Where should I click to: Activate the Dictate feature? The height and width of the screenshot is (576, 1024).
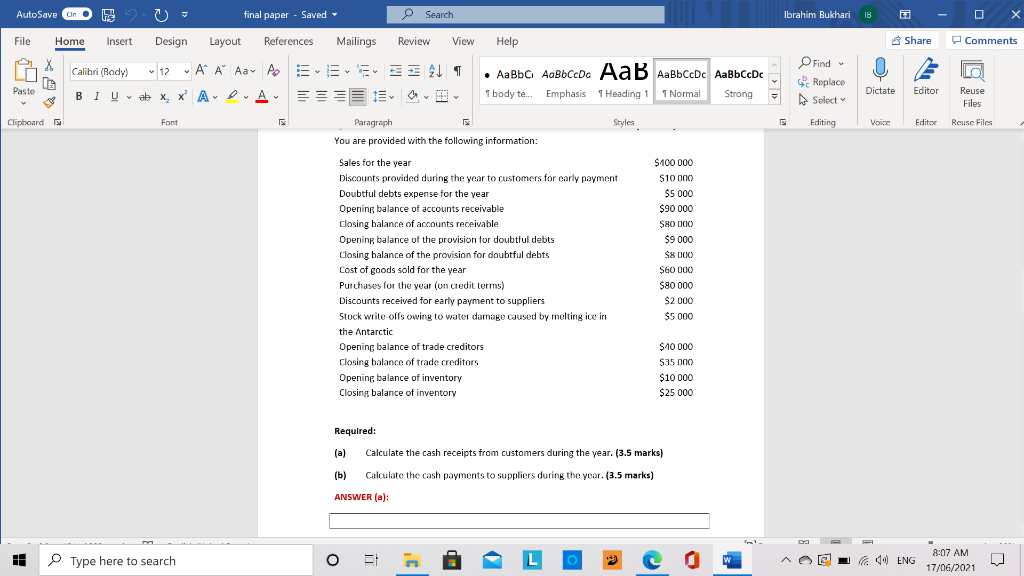(880, 80)
